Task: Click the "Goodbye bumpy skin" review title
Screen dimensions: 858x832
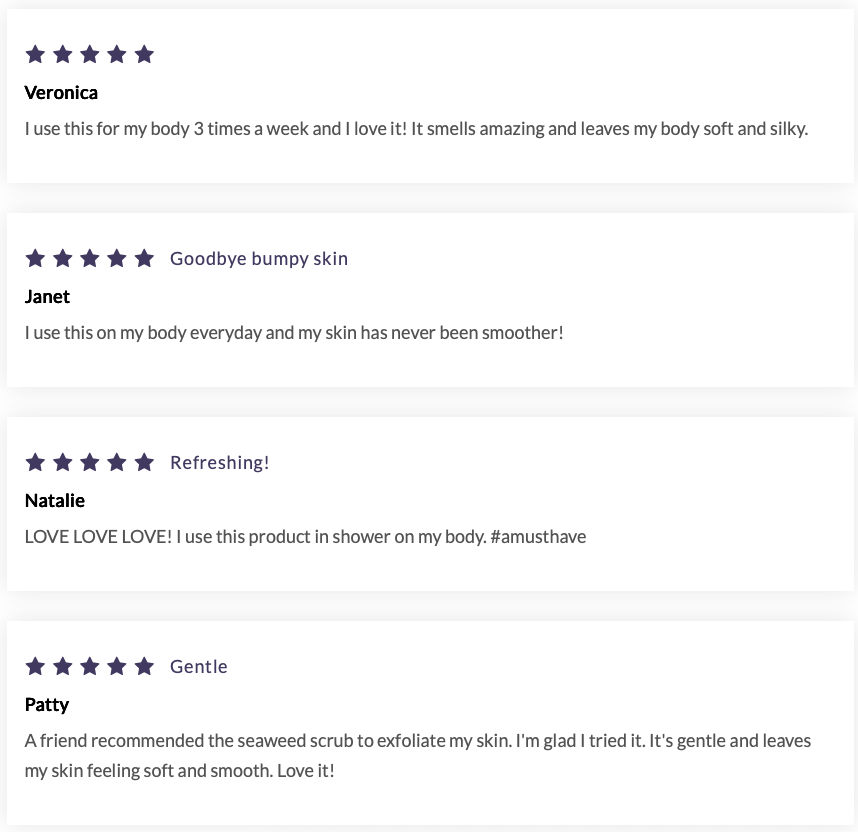Action: coord(259,258)
